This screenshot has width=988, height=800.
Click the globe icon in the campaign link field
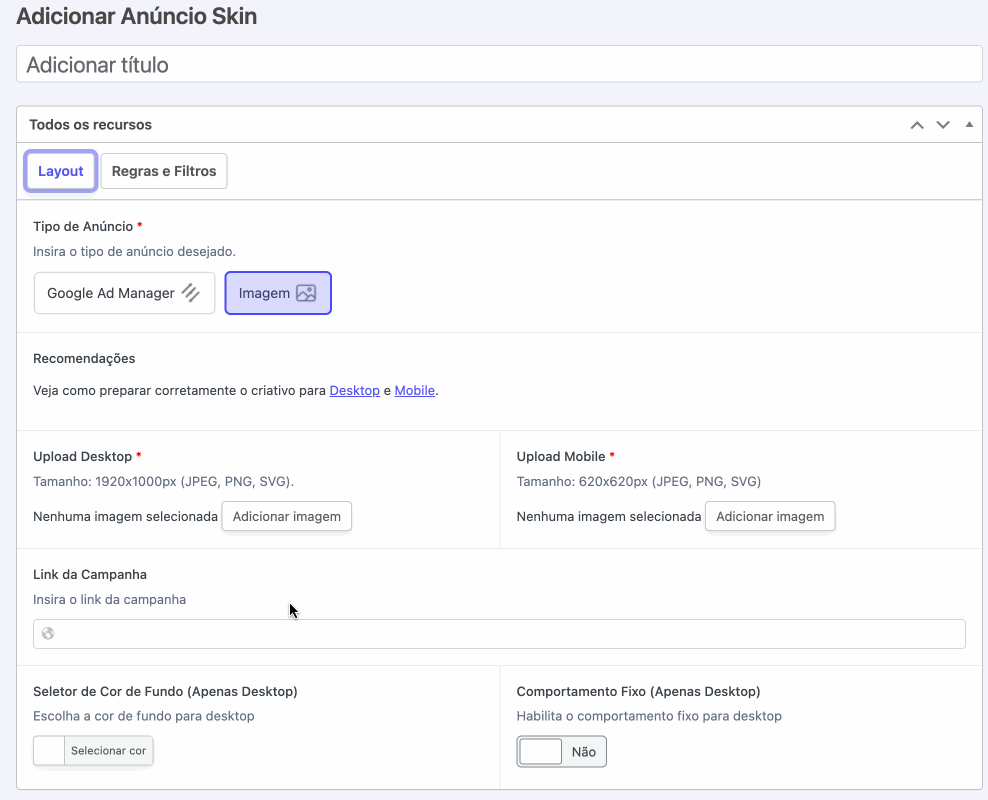pos(48,634)
